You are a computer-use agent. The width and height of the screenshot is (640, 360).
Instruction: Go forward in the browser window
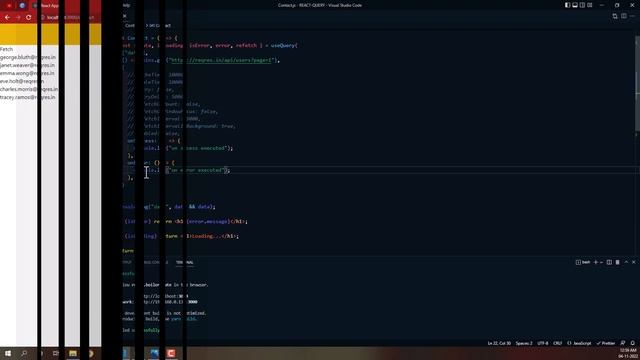[x=18, y=18]
